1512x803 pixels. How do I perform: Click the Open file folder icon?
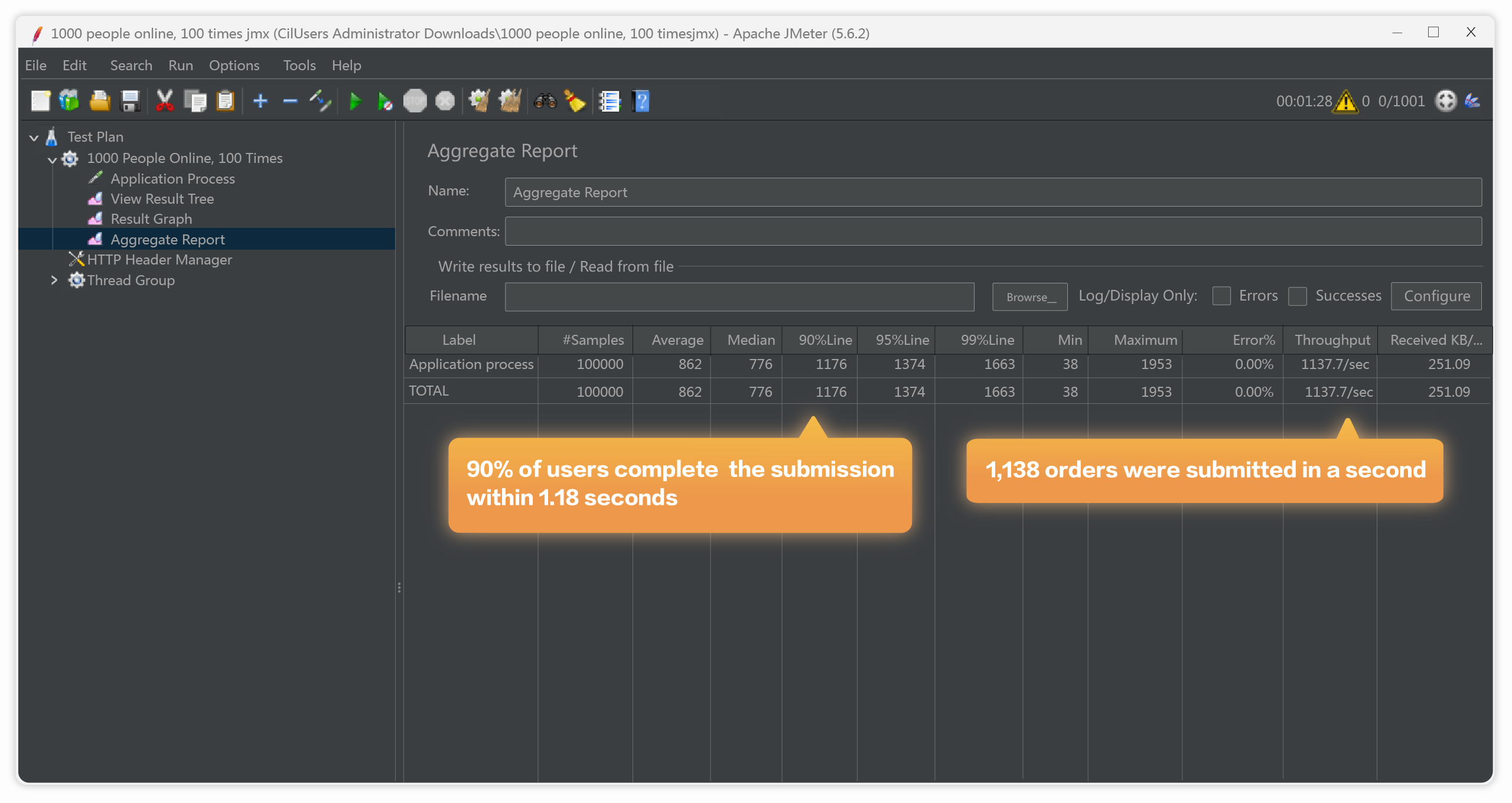click(x=99, y=102)
